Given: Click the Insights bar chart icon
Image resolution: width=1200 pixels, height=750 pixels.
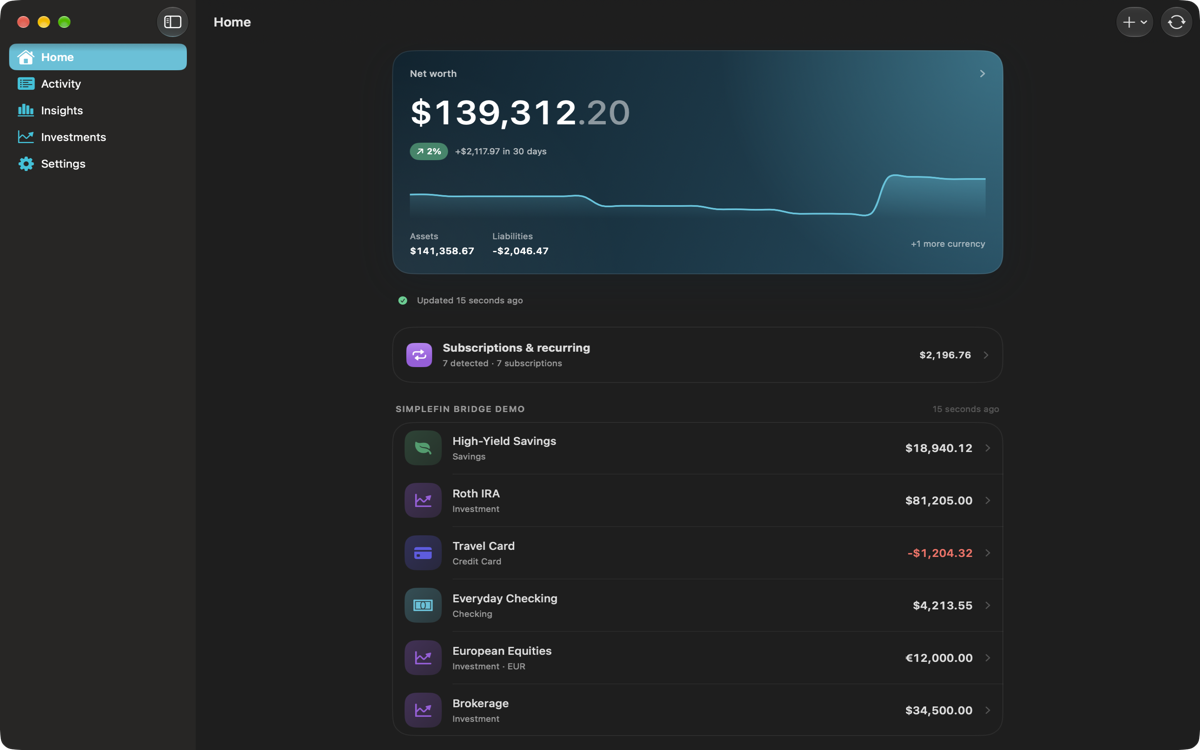Looking at the screenshot, I should click(x=26, y=110).
